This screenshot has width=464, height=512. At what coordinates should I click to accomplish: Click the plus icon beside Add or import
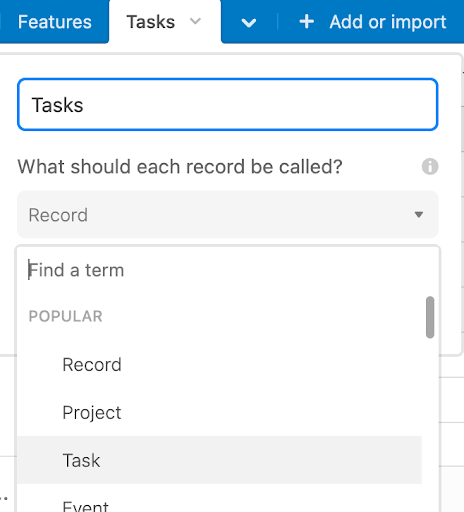pos(306,22)
